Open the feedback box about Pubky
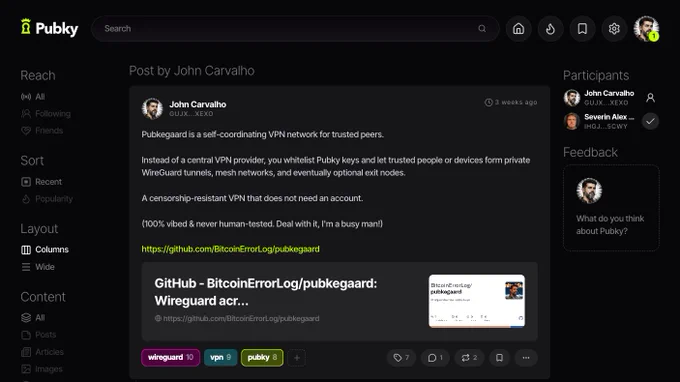Screen dimensions: 680x382 pos(611,208)
